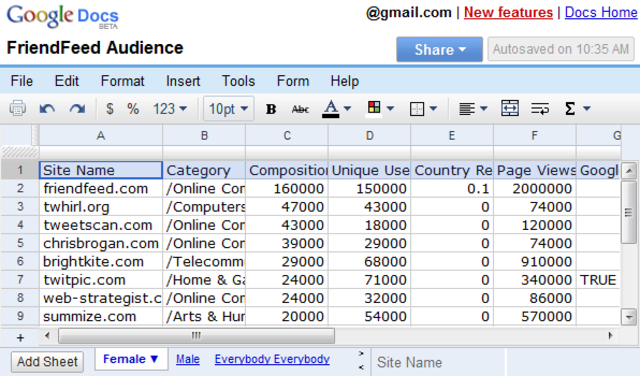The image size is (640, 376).
Task: Go to Docs Home link
Action: tap(601, 12)
